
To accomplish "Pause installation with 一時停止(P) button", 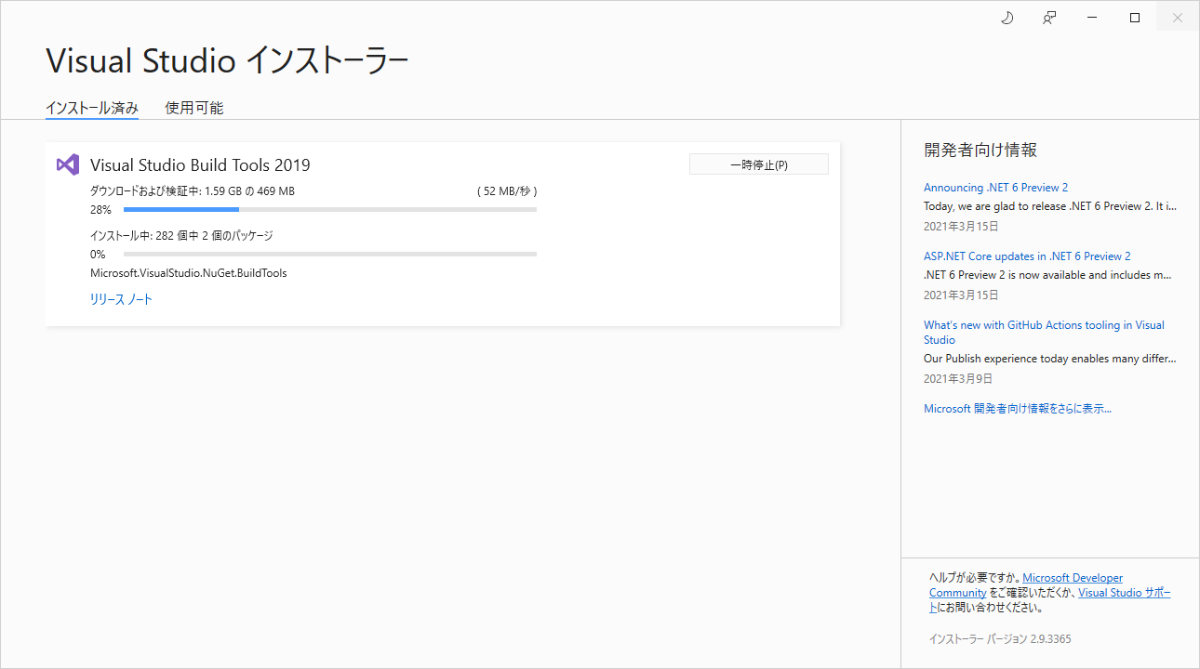I will (x=759, y=165).
